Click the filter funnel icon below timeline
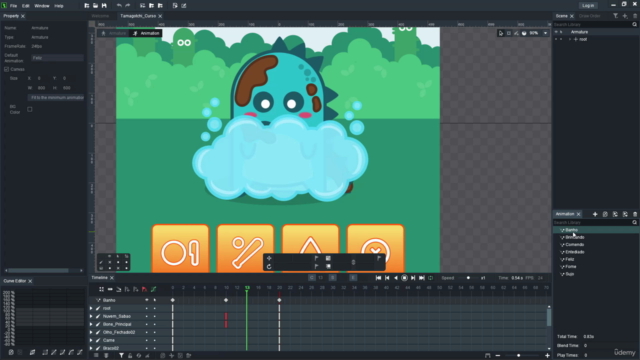Image resolution: width=640 pixels, height=360 pixels. coord(121,356)
